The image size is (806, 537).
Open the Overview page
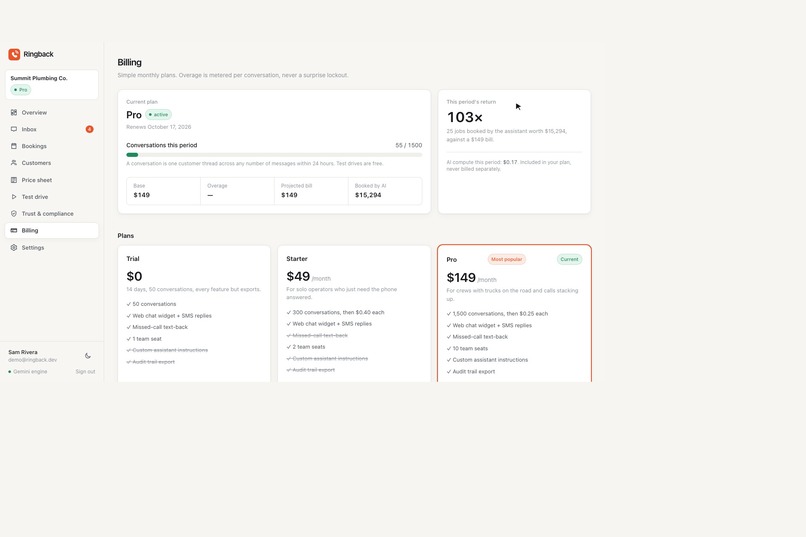tap(51, 112)
